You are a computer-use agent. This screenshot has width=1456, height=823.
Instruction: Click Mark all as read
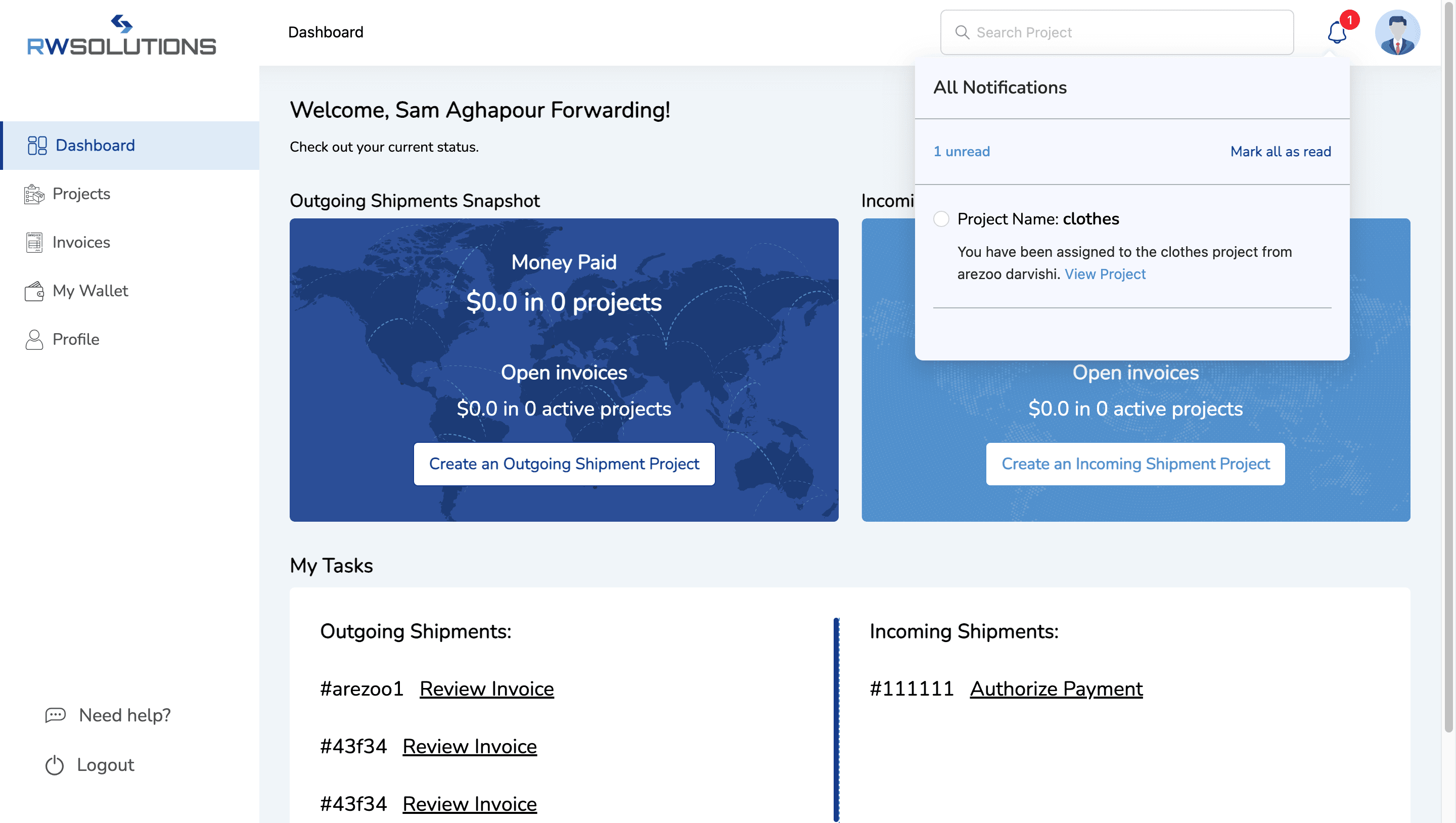(1280, 152)
